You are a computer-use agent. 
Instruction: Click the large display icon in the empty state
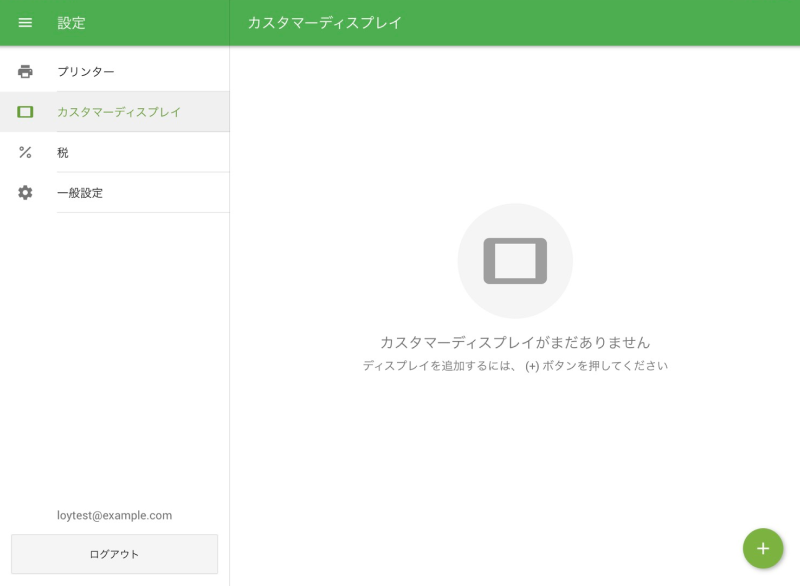point(516,260)
